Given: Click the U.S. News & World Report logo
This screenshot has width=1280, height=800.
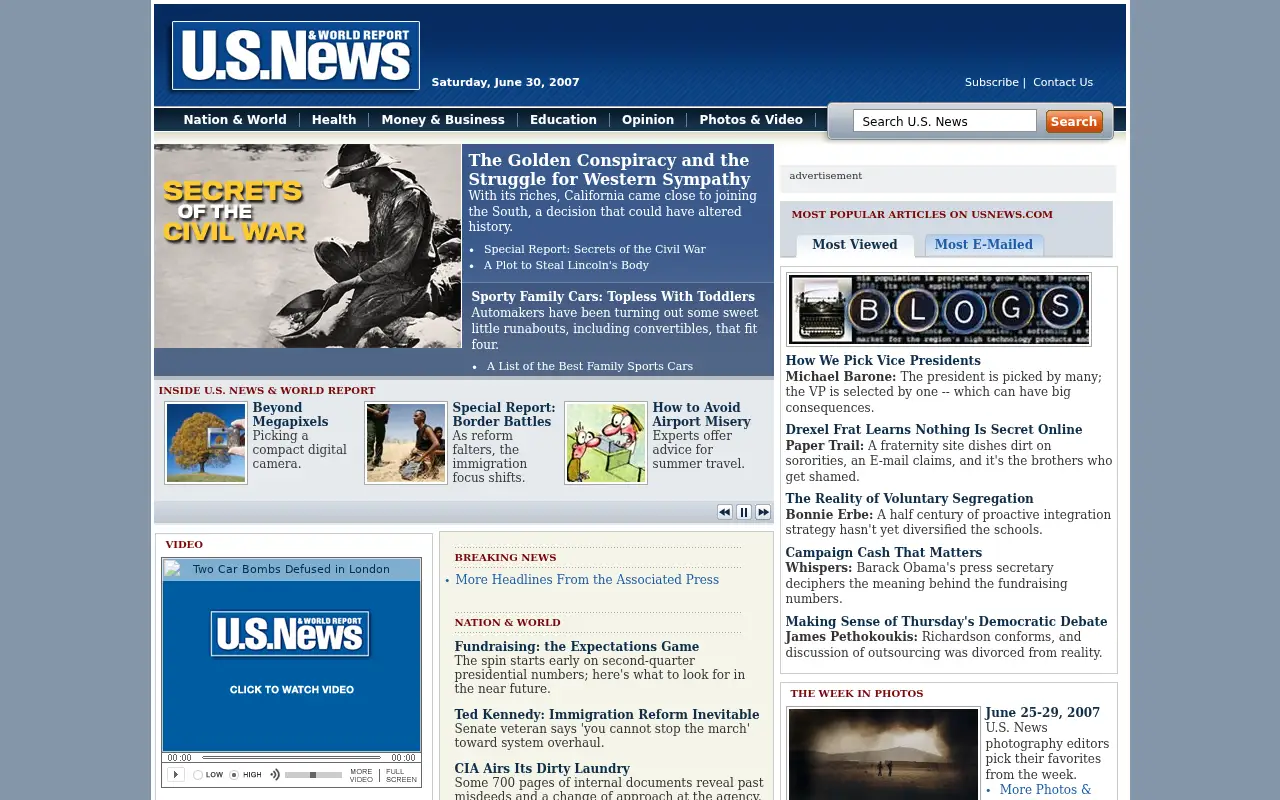Looking at the screenshot, I should coord(296,56).
